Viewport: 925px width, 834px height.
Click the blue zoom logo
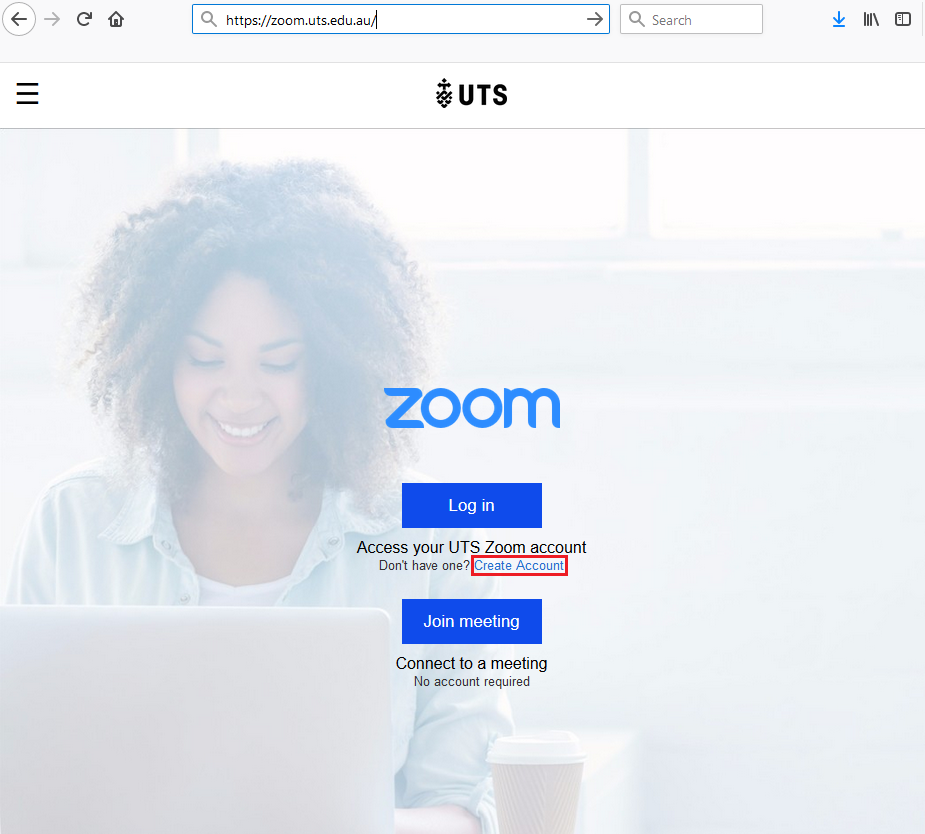click(472, 408)
